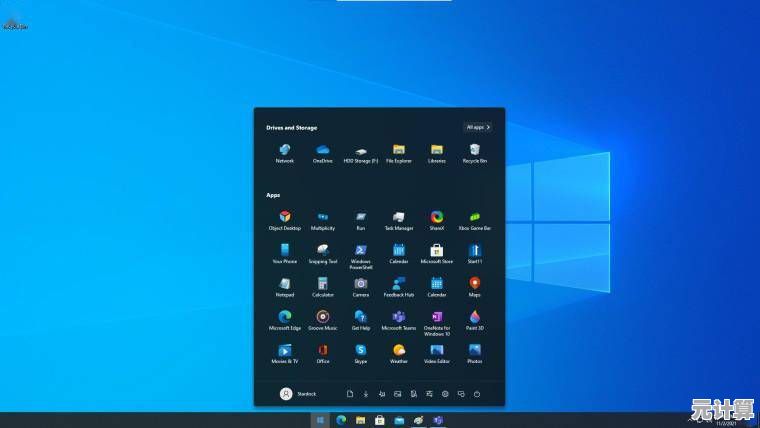The width and height of the screenshot is (760, 428).
Task: Open Microsoft Store from the taskbar
Action: click(380, 420)
